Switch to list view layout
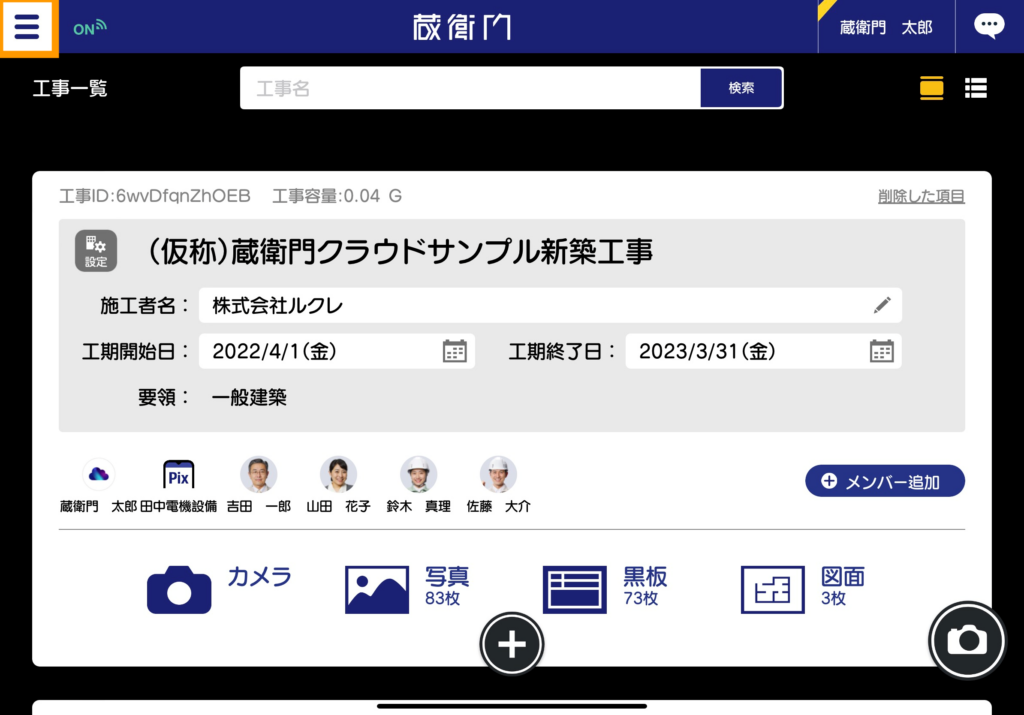1024x715 pixels. (976, 88)
